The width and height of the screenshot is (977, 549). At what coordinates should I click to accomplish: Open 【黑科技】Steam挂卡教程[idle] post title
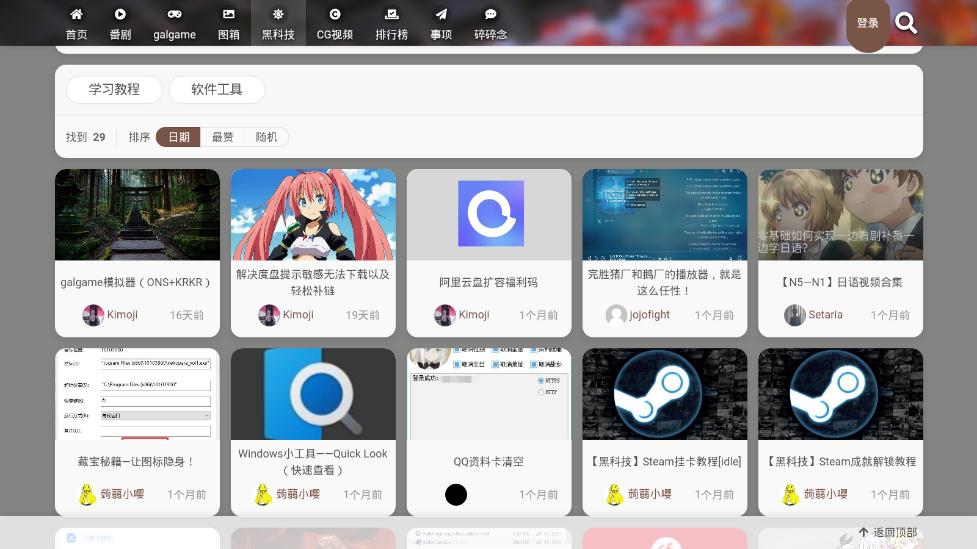pos(665,462)
